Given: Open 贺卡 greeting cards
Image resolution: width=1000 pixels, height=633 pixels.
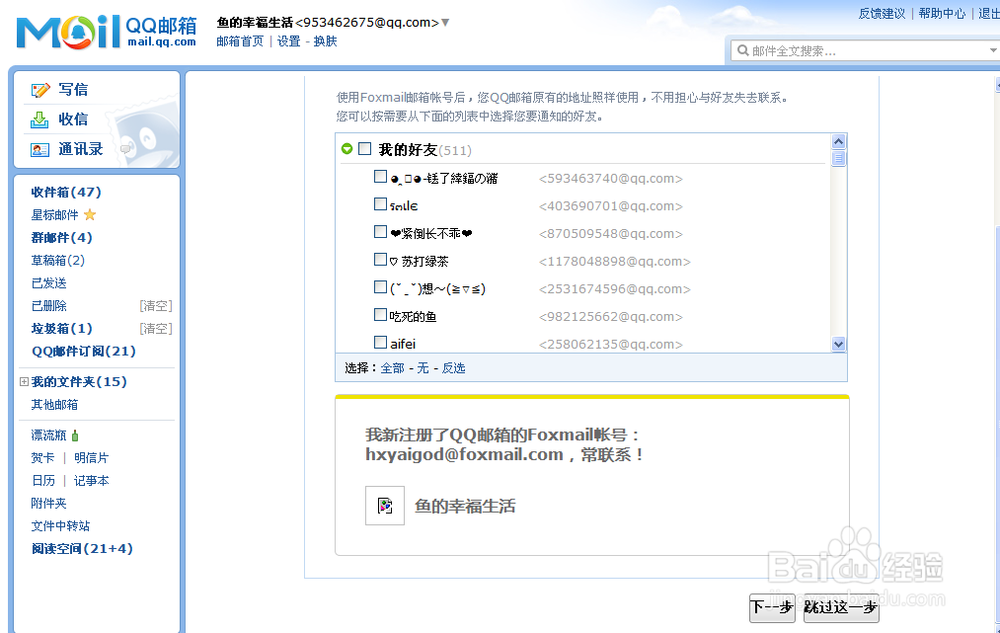Looking at the screenshot, I should pyautogui.click(x=43, y=458).
